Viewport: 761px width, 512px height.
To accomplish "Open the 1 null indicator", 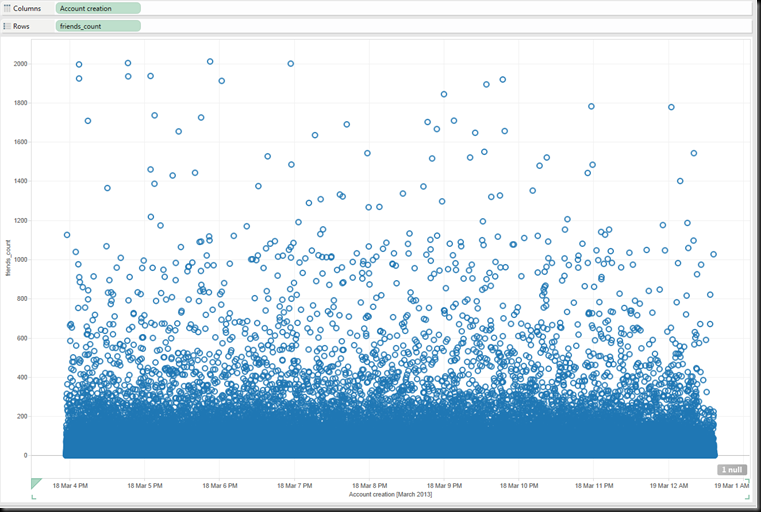I will click(x=732, y=470).
